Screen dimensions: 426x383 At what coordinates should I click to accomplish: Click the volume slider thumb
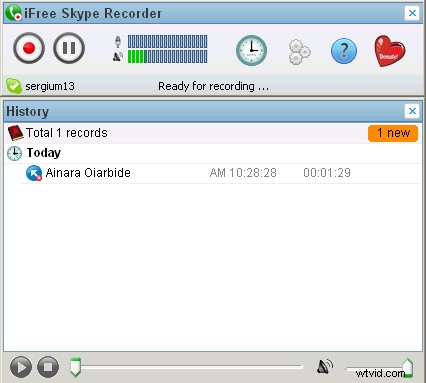click(x=407, y=368)
